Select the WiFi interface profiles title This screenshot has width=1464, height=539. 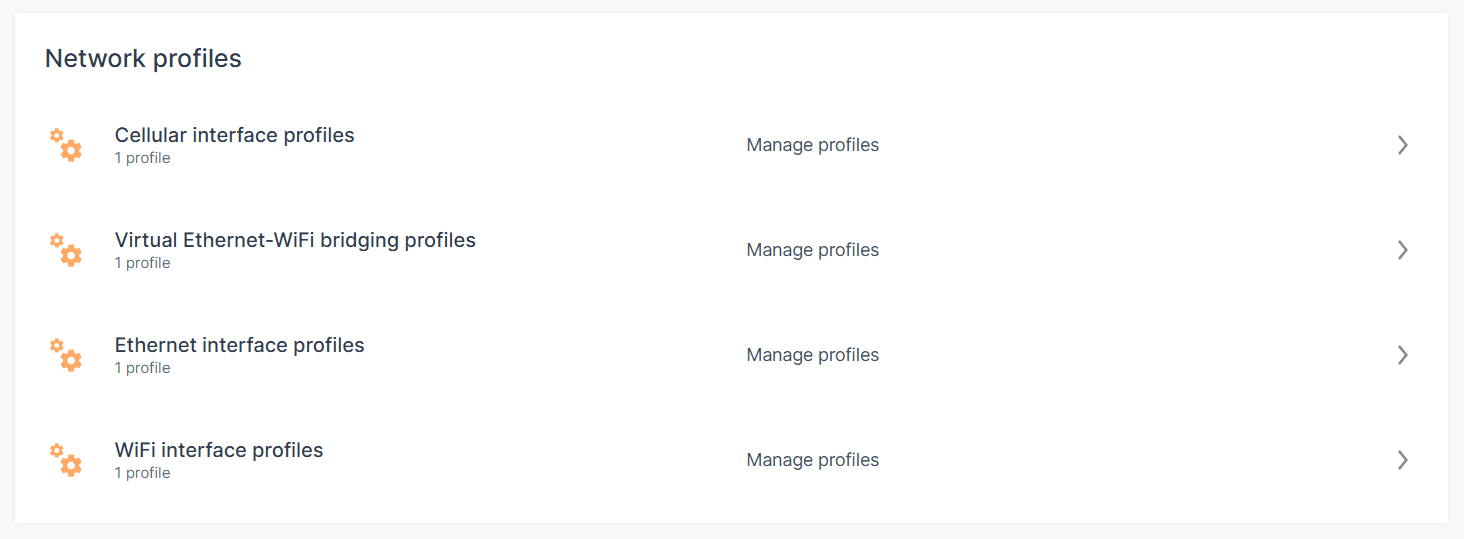click(x=219, y=450)
